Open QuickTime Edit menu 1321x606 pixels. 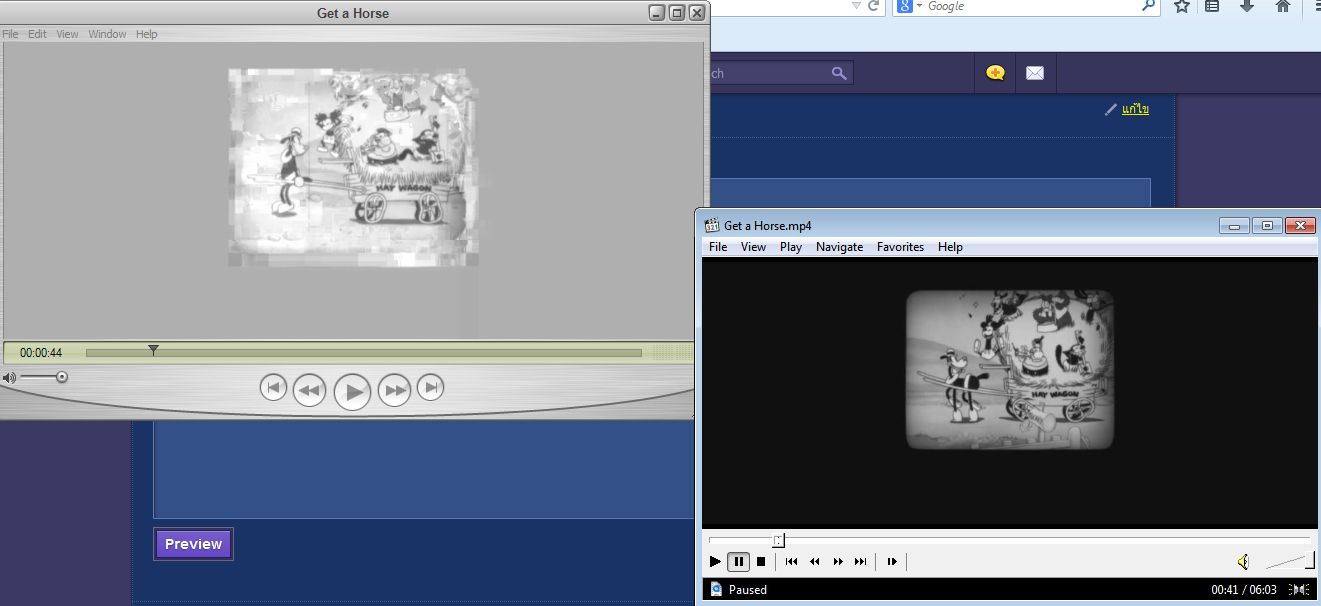37,34
